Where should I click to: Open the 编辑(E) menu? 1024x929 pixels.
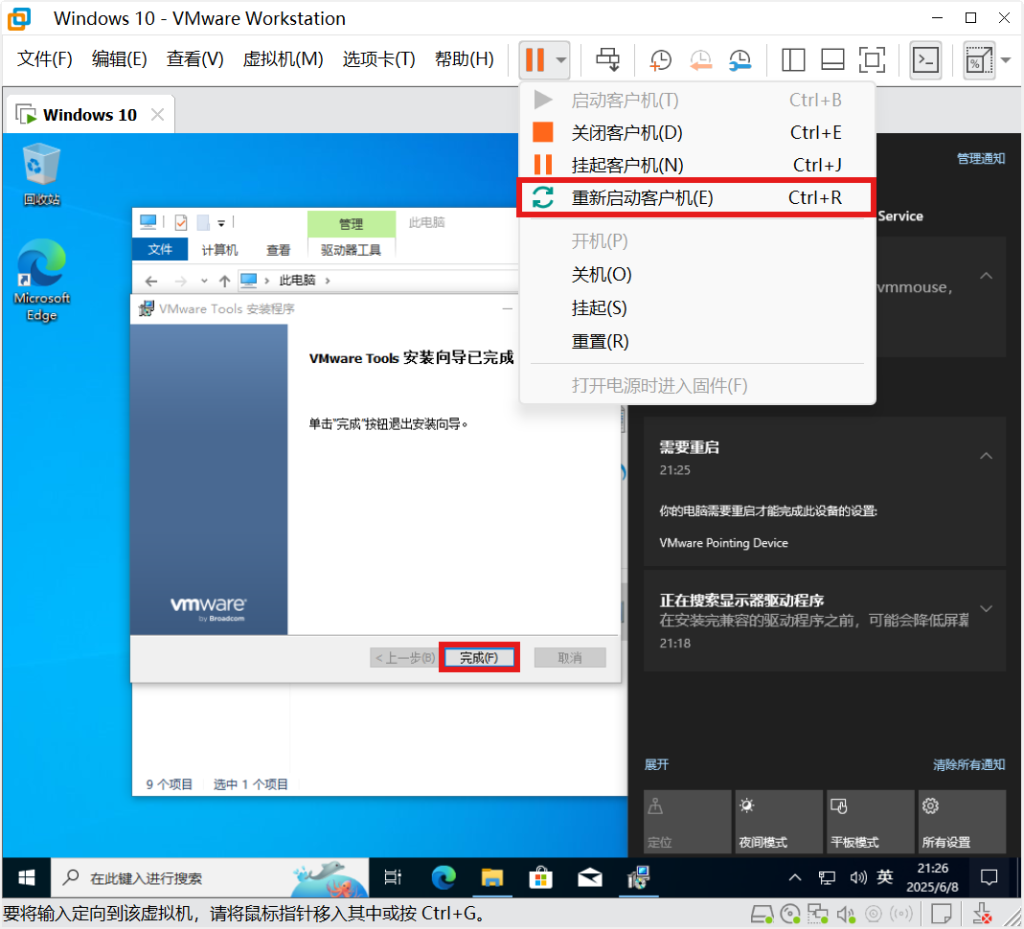[120, 59]
